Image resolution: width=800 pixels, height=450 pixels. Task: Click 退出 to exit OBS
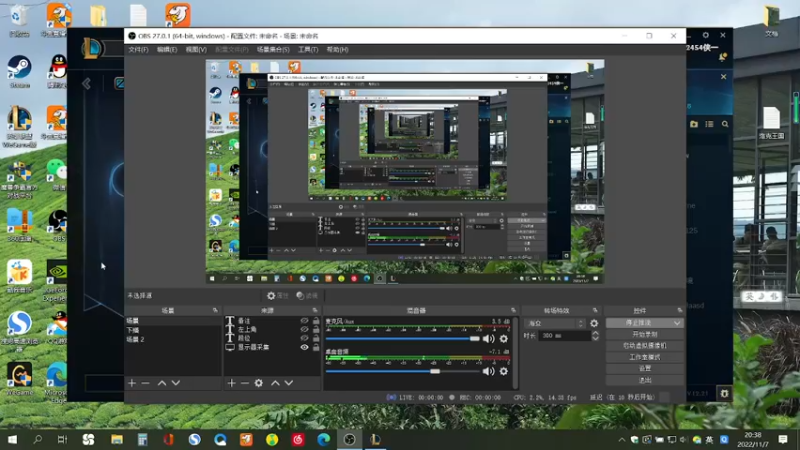click(x=645, y=380)
